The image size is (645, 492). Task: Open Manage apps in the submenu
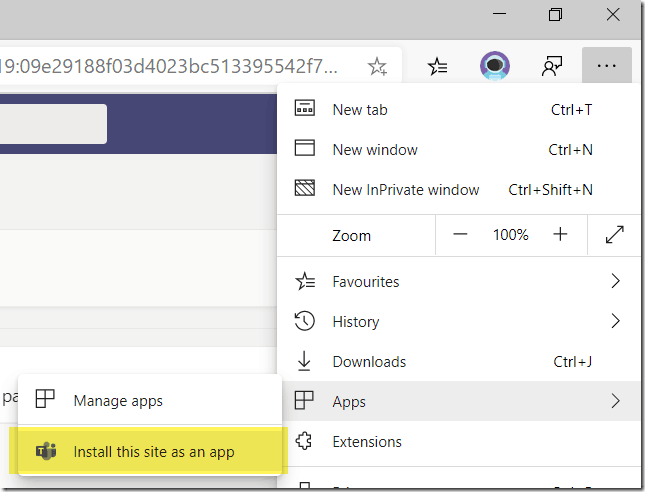click(x=118, y=401)
